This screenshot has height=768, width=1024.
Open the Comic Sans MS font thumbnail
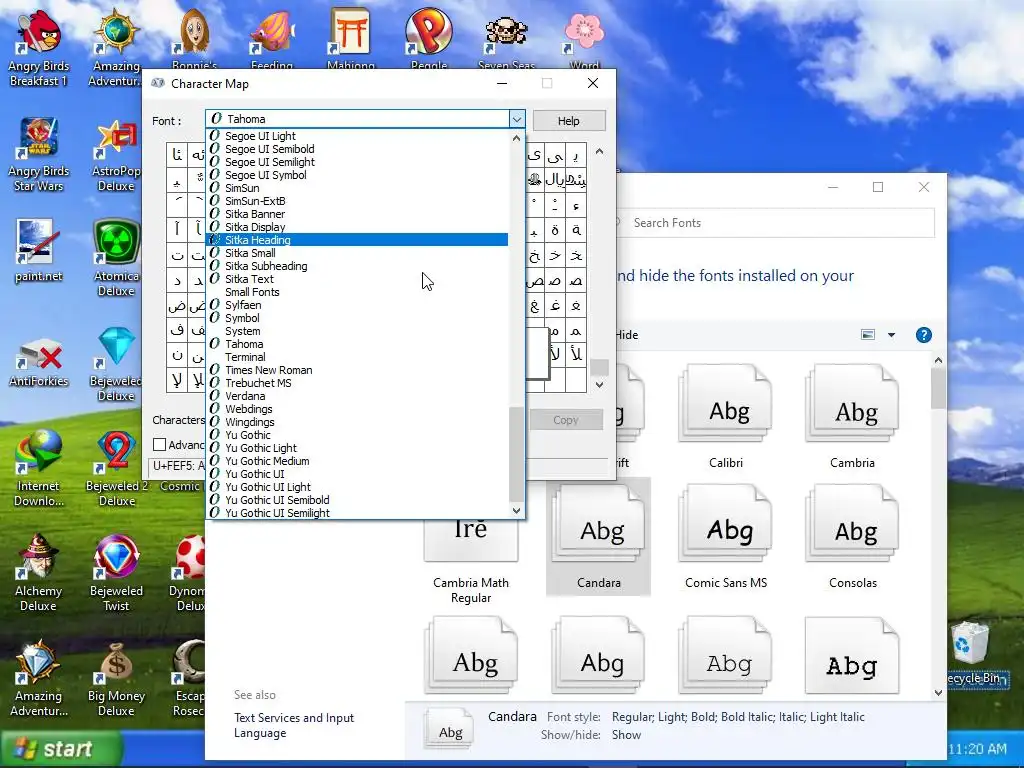click(726, 537)
